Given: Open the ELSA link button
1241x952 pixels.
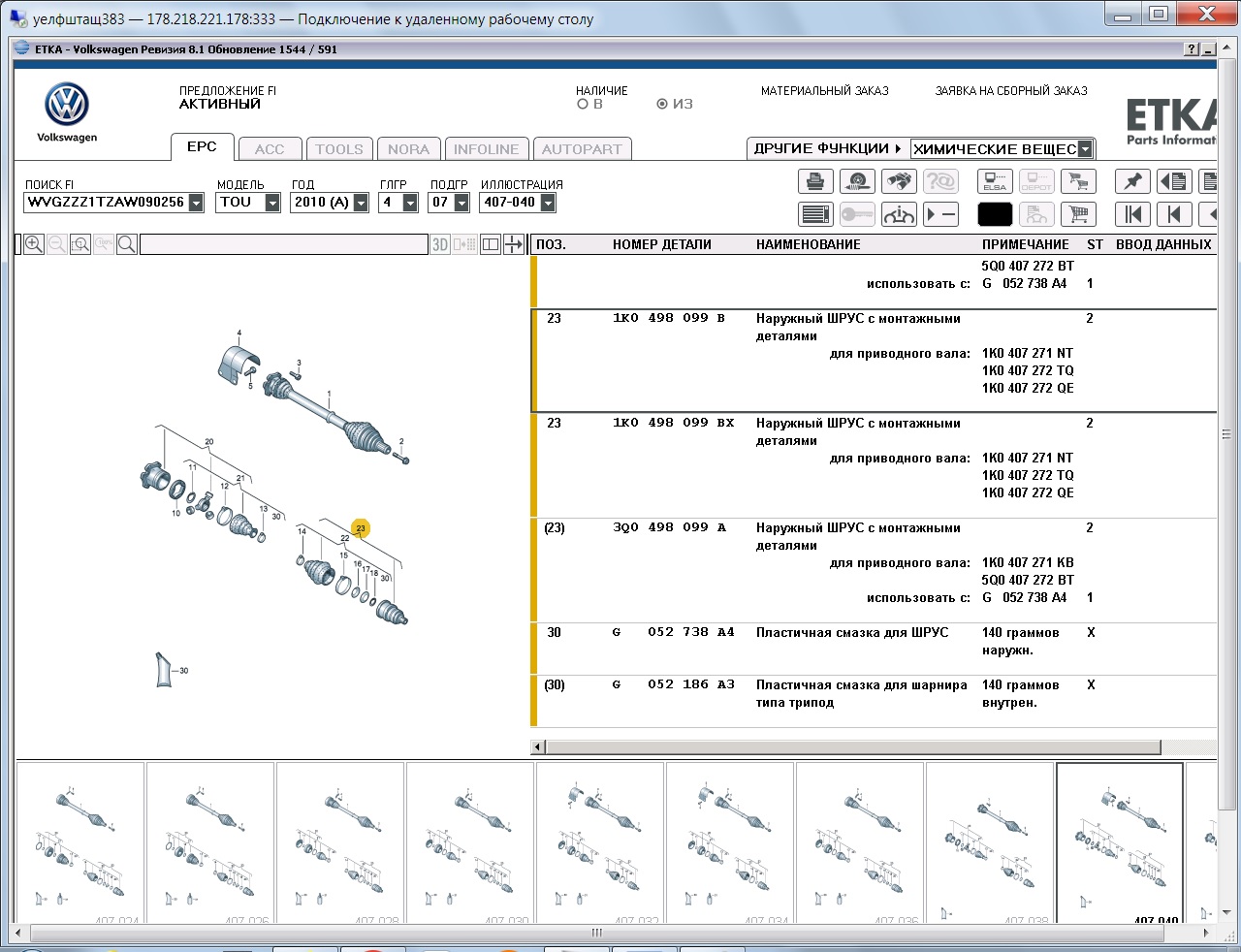Looking at the screenshot, I should (x=995, y=181).
